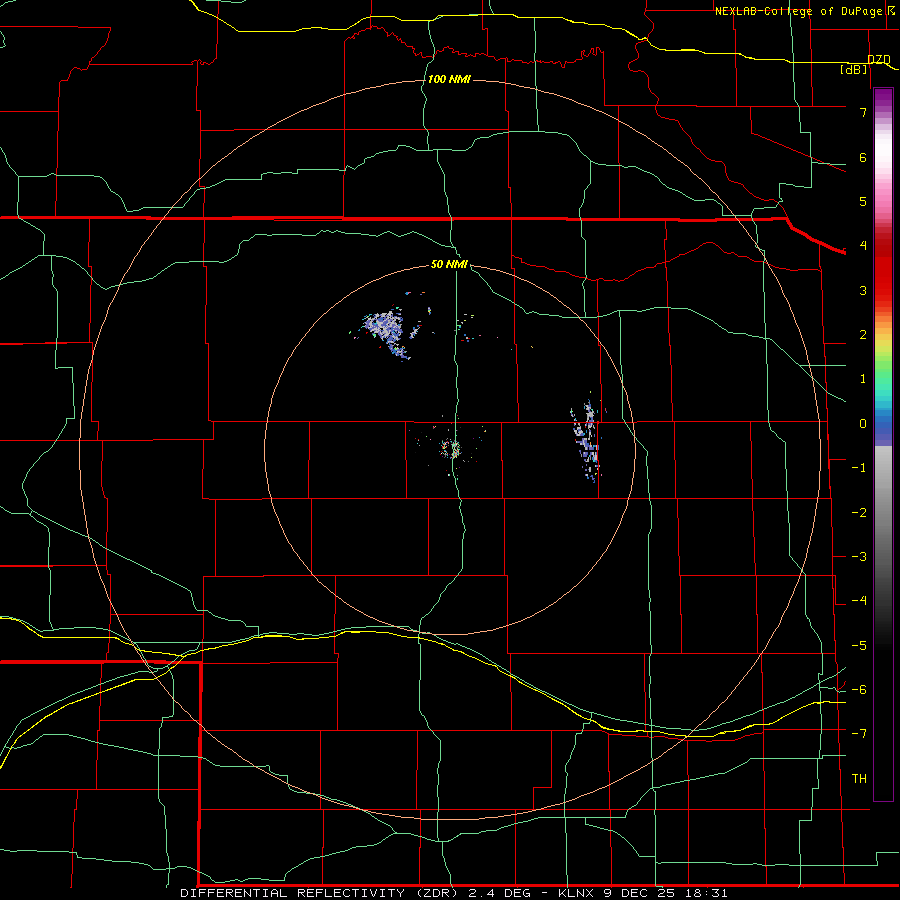Click the TH label at color scale bottom

click(x=859, y=778)
